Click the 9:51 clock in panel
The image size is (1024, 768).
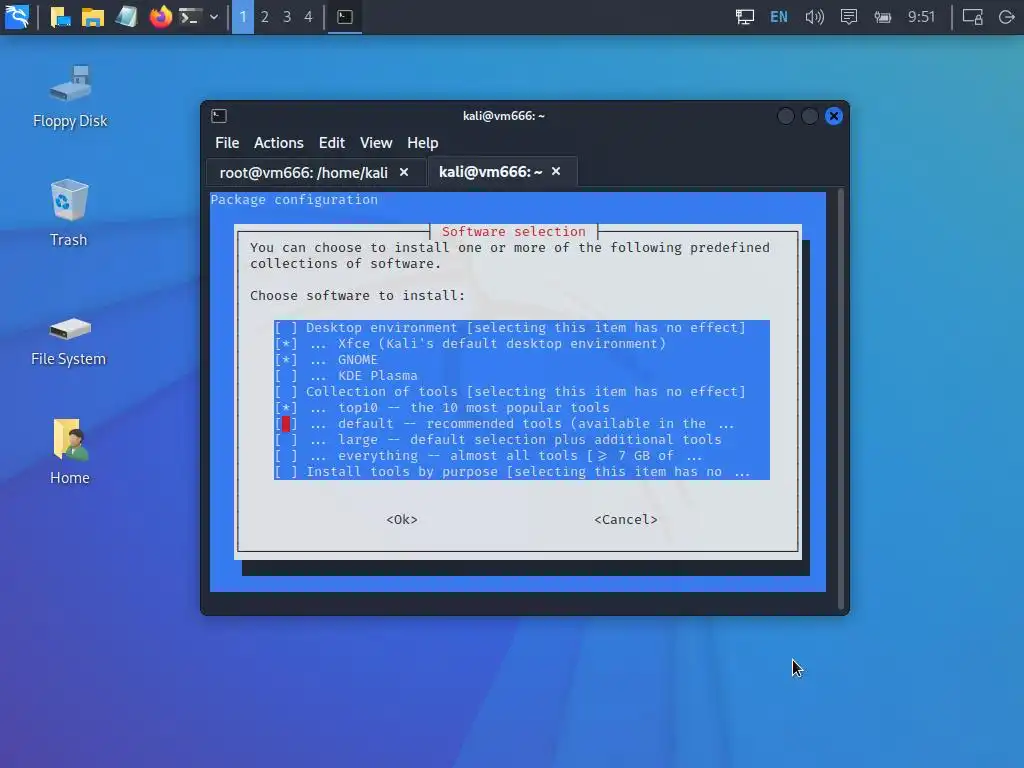click(x=921, y=17)
